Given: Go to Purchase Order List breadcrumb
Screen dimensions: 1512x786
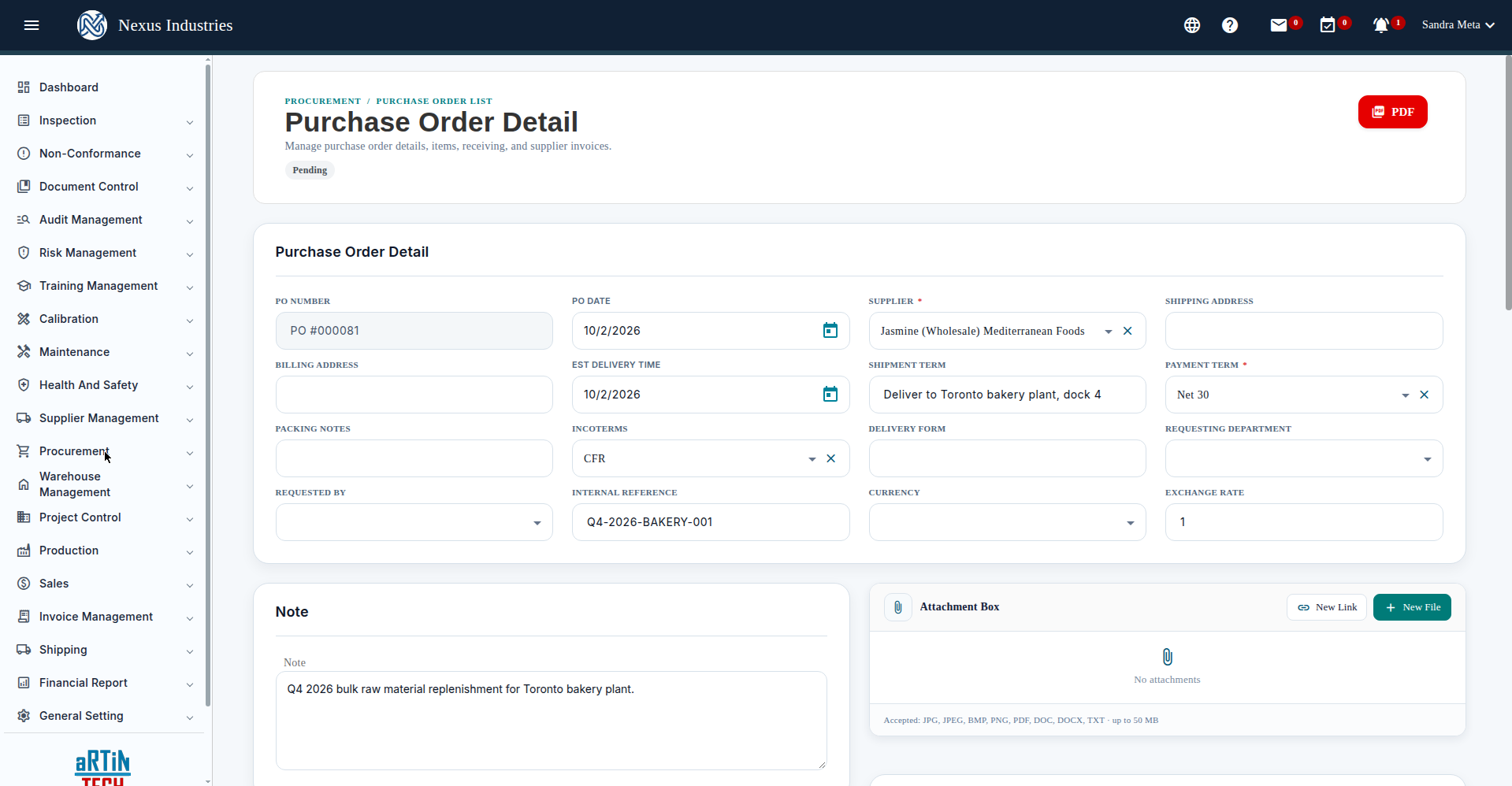Looking at the screenshot, I should click(434, 101).
